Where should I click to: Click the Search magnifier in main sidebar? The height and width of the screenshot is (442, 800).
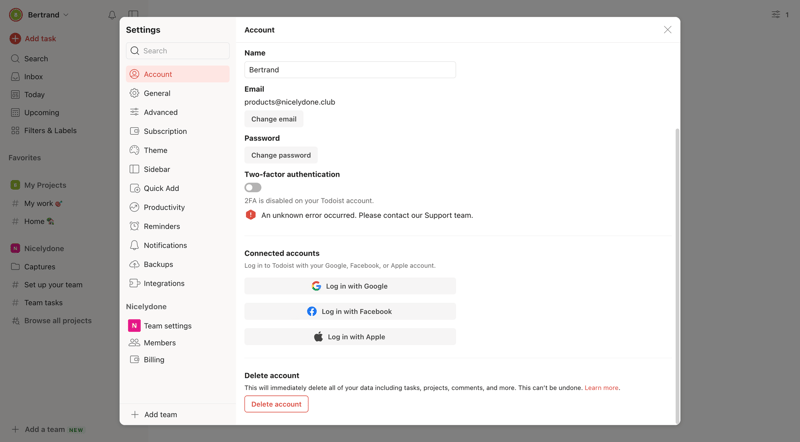pos(15,59)
